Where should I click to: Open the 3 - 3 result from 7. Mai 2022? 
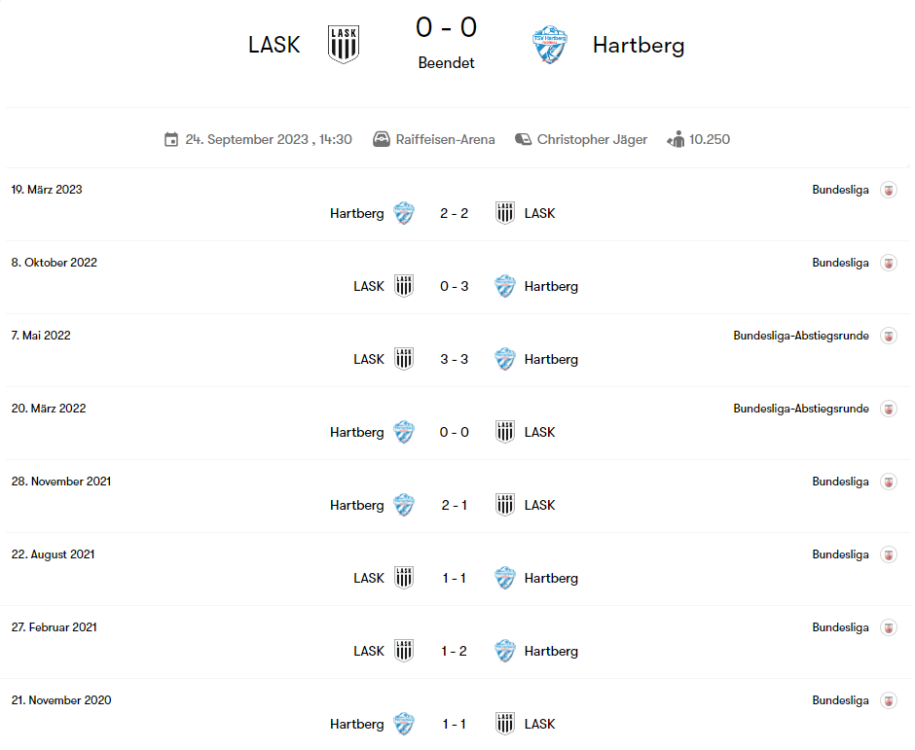coord(454,359)
